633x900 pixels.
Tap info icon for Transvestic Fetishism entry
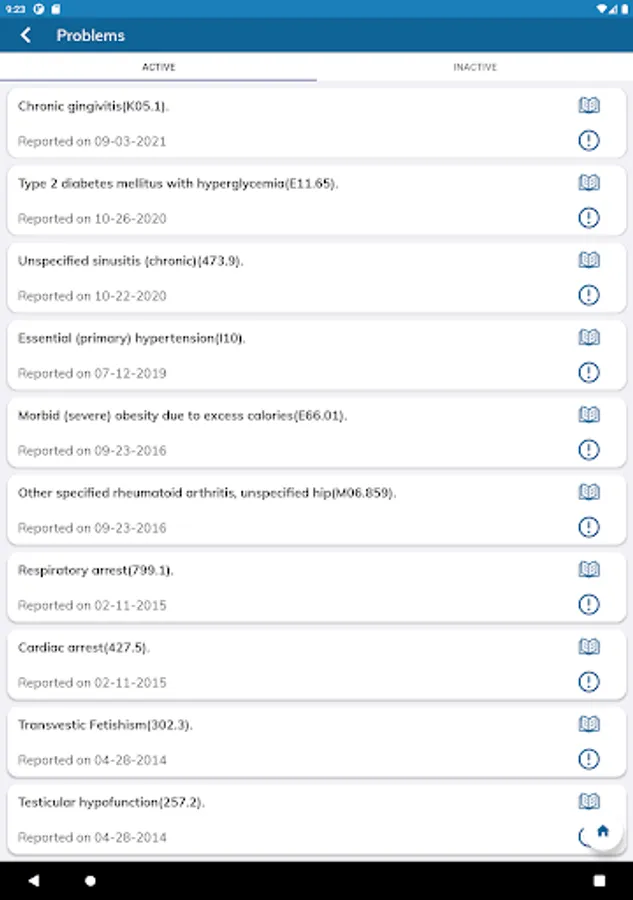click(589, 759)
